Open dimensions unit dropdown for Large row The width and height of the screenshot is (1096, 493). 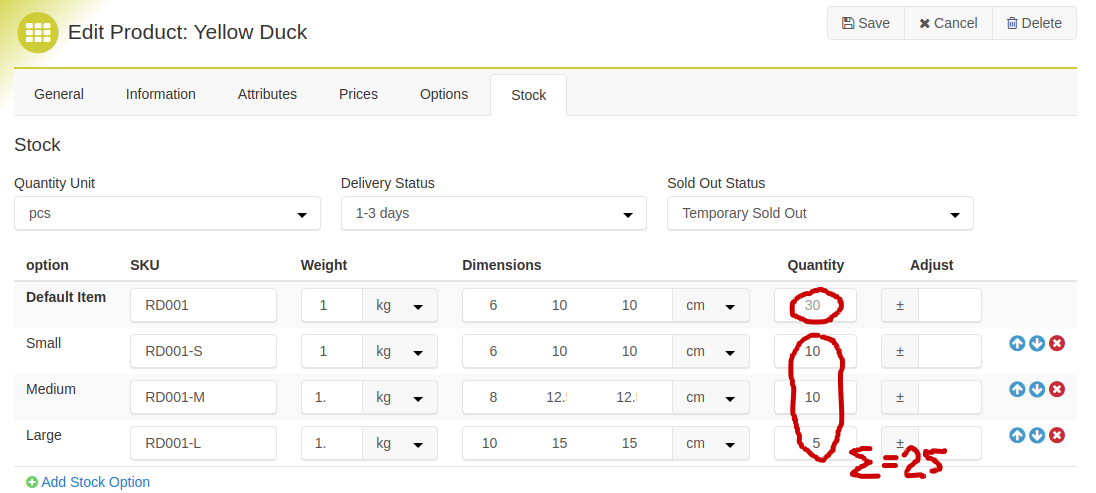pyautogui.click(x=711, y=443)
